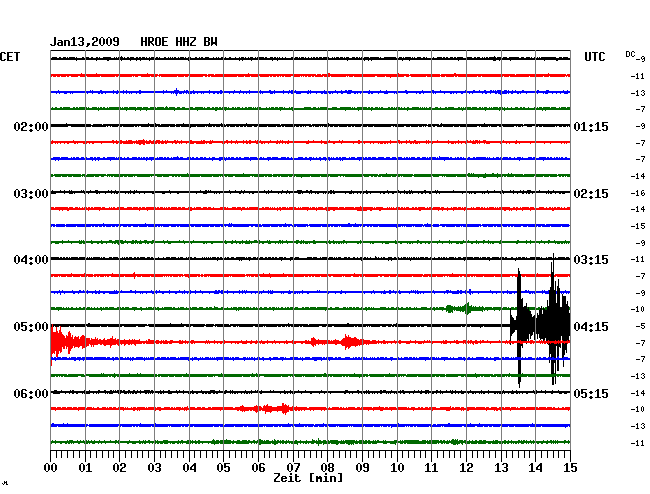The width and height of the screenshot is (650, 494).
Task: Select the 04:00 CET row label
Action: click(x=31, y=260)
